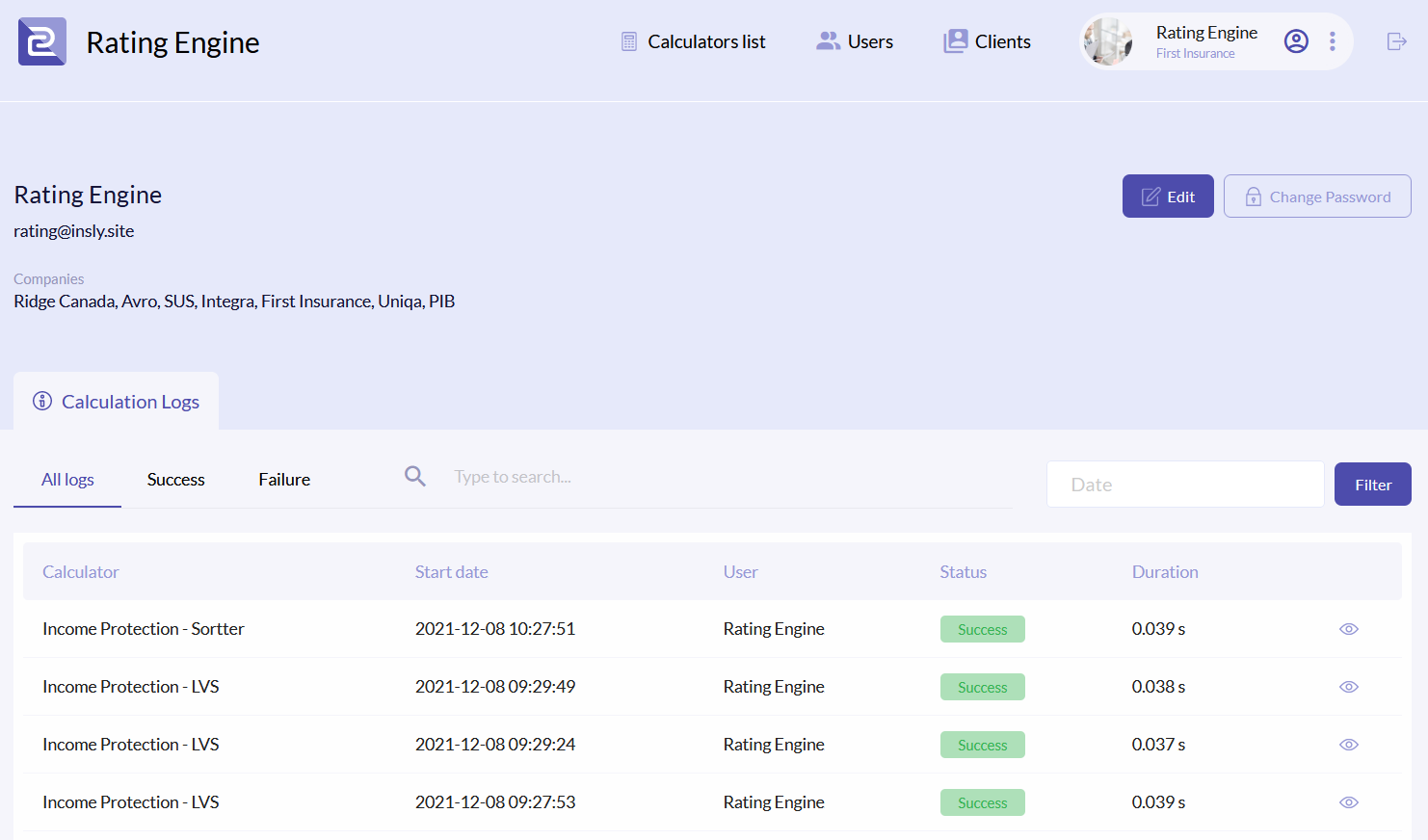Expand the First Insurance company switcher
This screenshot has height=840, width=1428.
point(1195,54)
